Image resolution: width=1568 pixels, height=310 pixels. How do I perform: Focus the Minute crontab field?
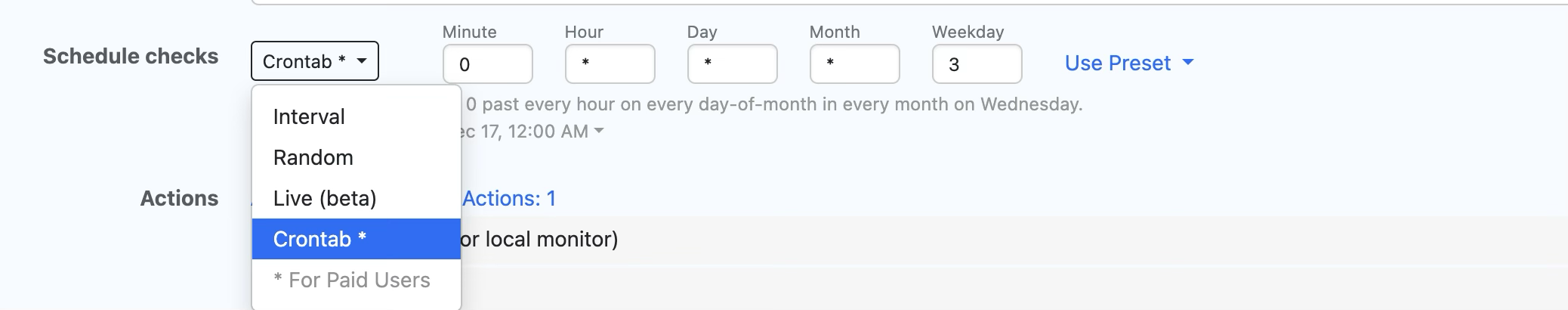click(487, 64)
